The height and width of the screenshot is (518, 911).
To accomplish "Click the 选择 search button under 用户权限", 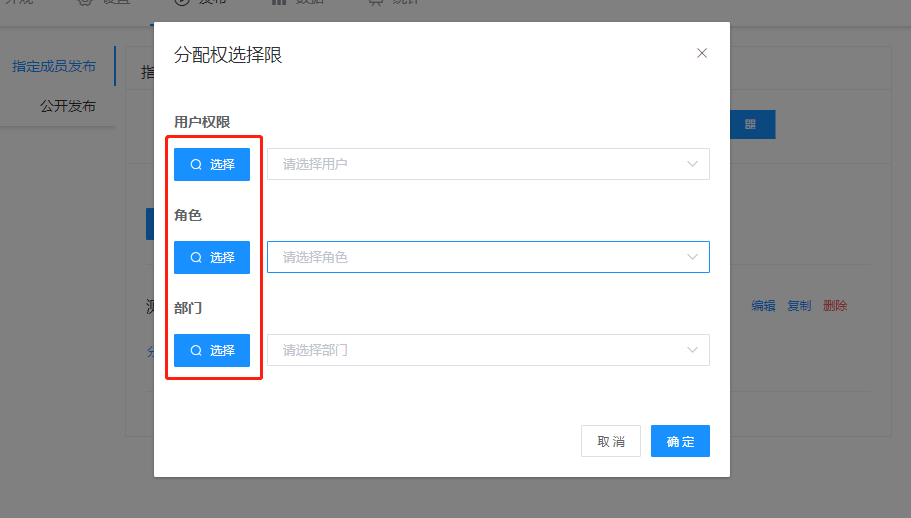I will click(x=212, y=164).
